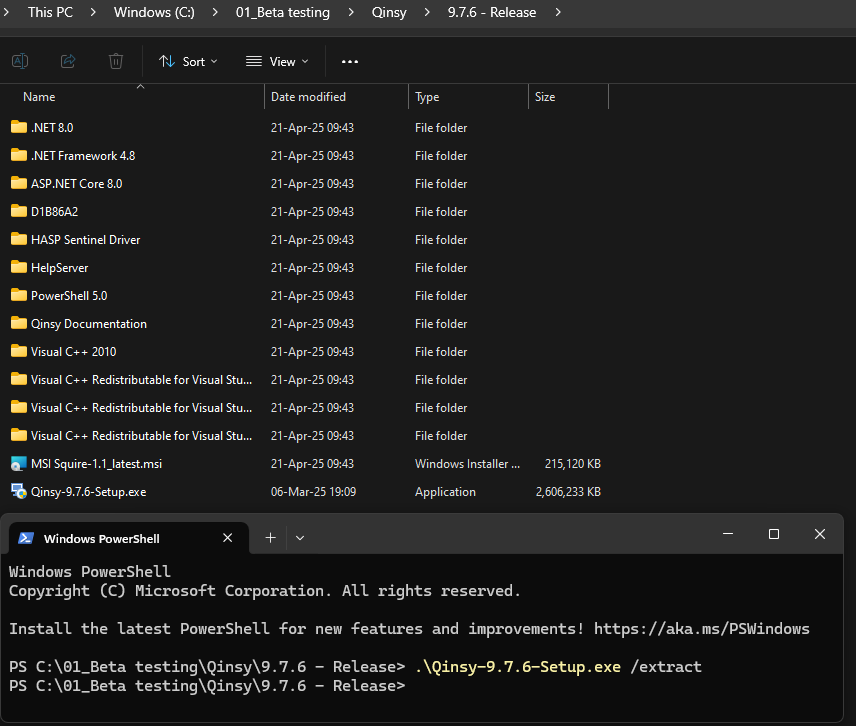Add a new terminal tab

pyautogui.click(x=270, y=538)
